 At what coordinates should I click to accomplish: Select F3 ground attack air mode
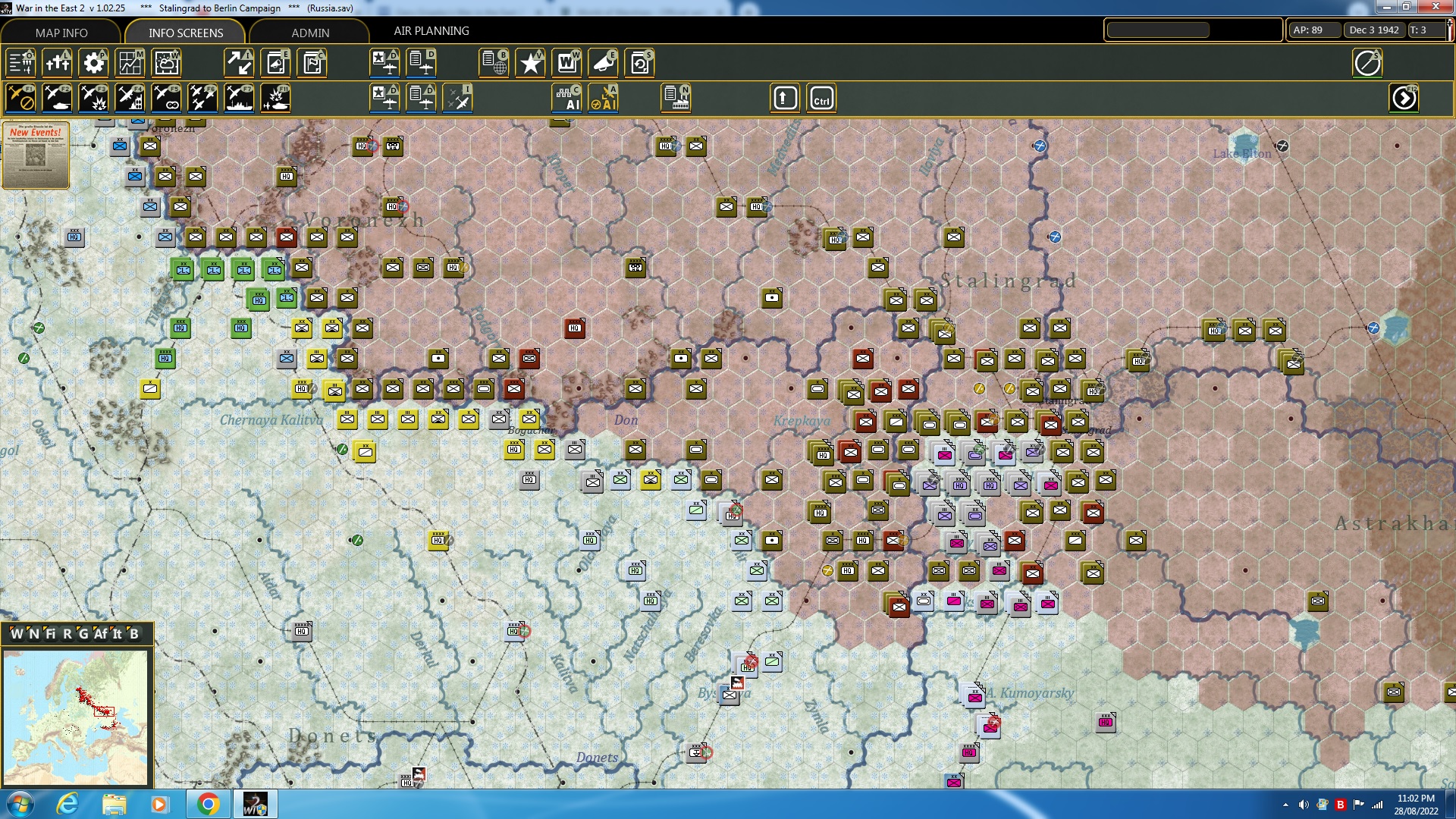point(93,99)
